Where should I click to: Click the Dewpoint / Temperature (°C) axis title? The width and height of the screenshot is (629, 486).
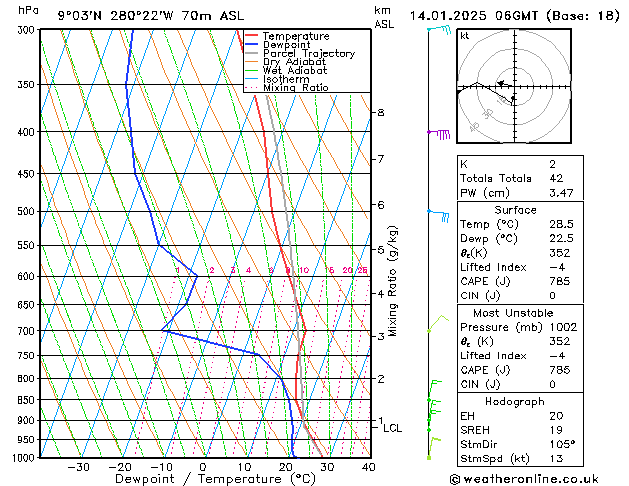(215, 479)
